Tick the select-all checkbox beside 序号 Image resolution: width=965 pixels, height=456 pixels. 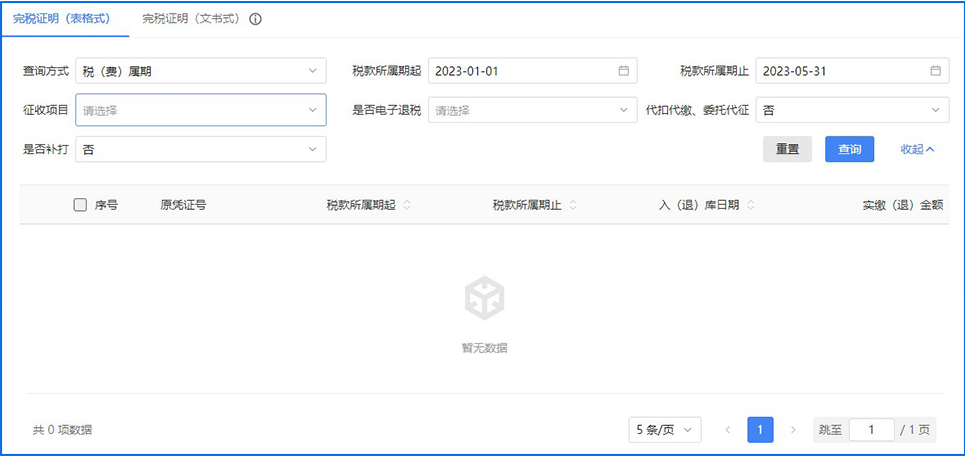point(80,205)
